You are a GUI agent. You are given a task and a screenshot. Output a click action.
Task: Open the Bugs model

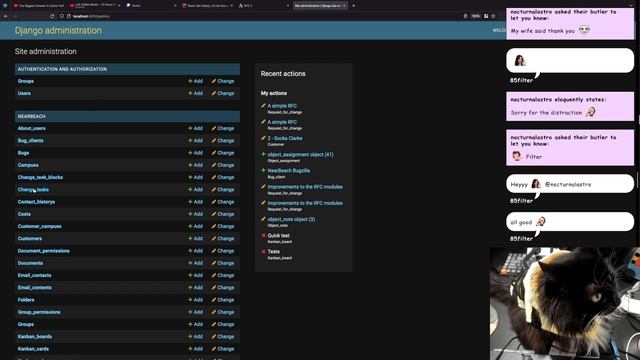[x=23, y=153]
